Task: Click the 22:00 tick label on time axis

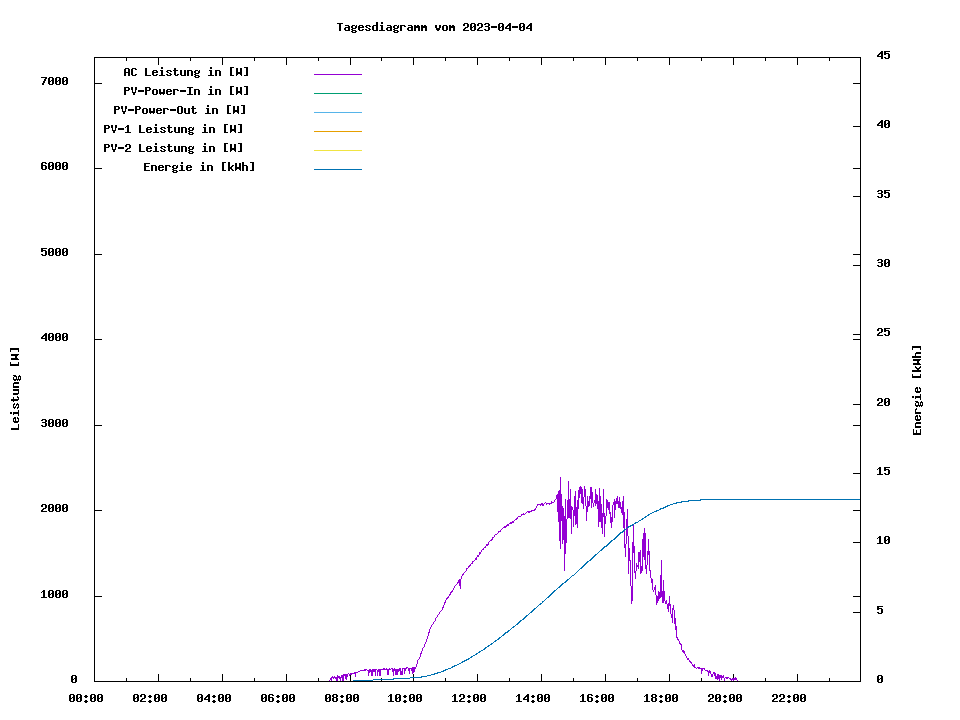Action: 789,698
